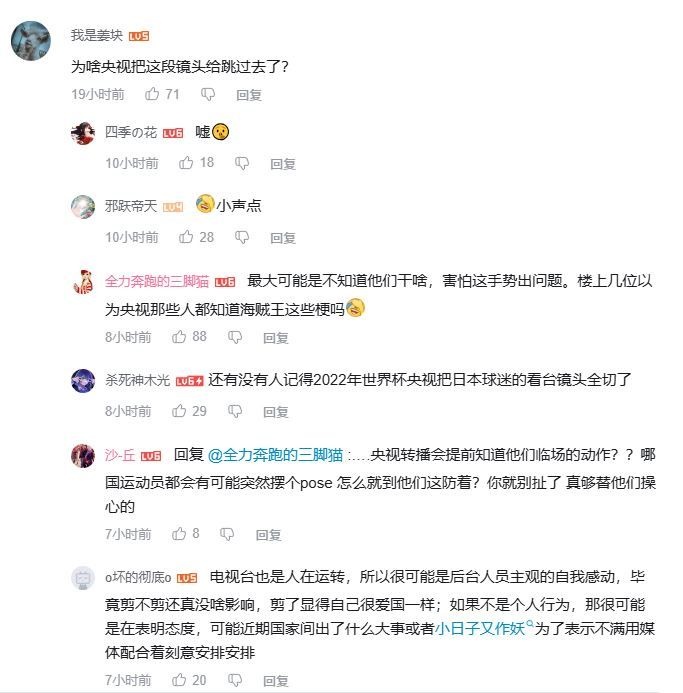Dislike o坏的彻底o's reply

235,680
